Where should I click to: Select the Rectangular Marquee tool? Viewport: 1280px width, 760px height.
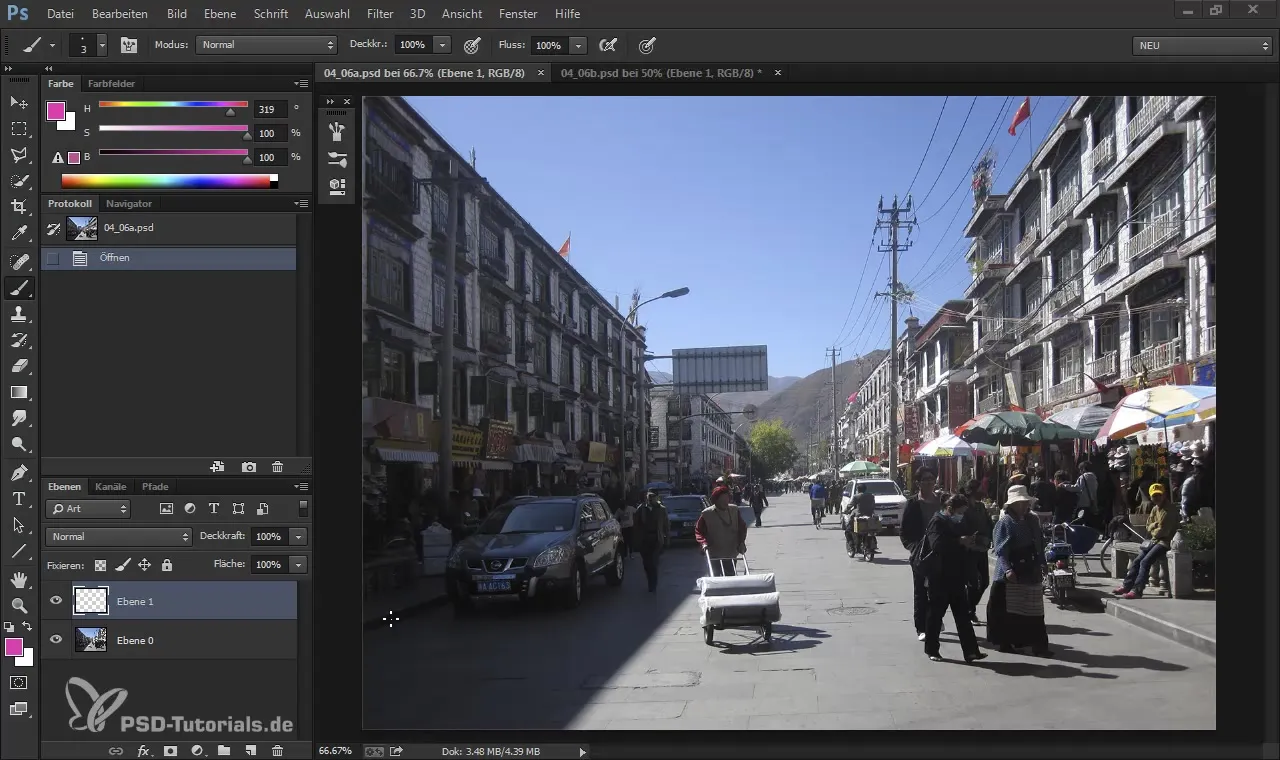click(x=19, y=129)
